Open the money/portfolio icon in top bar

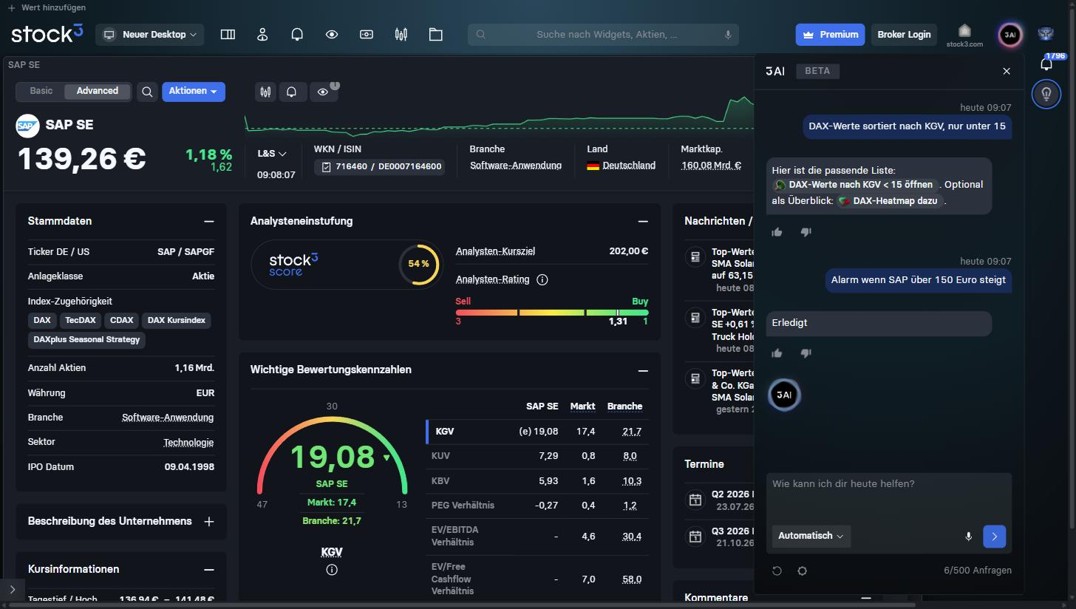pos(366,34)
